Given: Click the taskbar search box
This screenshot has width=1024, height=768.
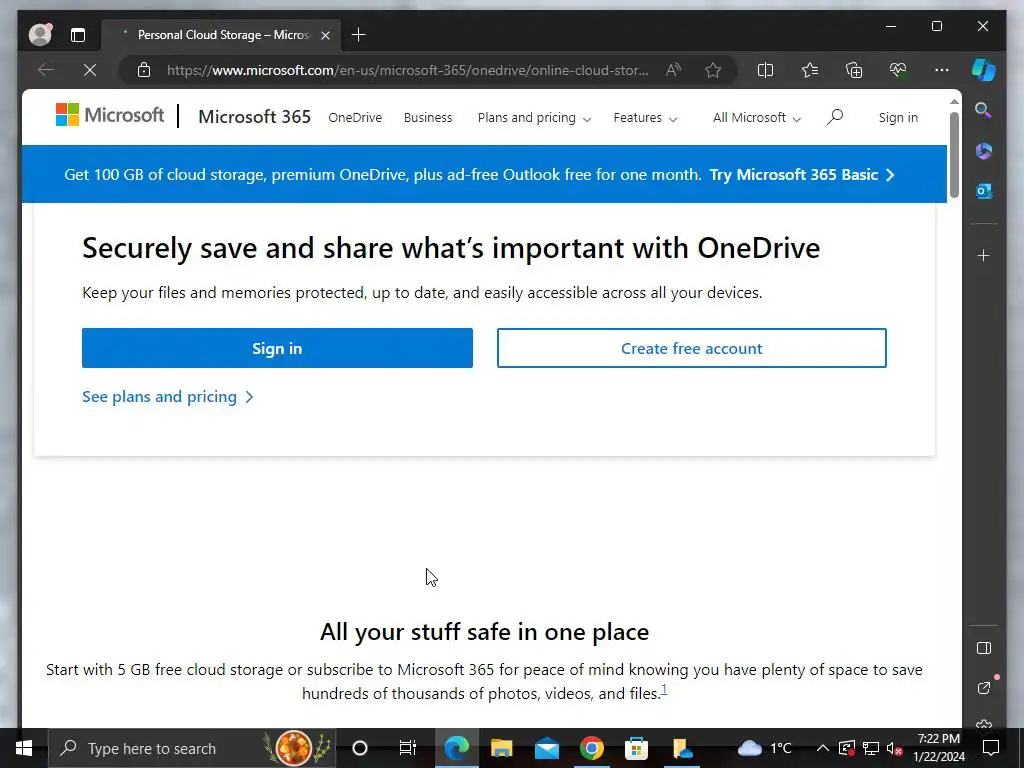Looking at the screenshot, I should 192,748.
